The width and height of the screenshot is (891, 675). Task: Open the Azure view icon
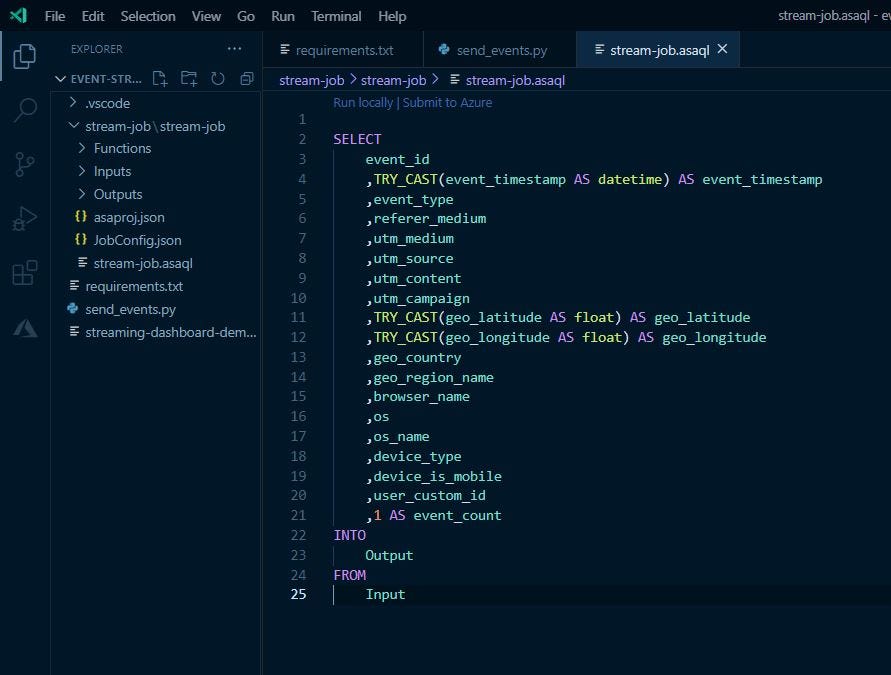[25, 327]
